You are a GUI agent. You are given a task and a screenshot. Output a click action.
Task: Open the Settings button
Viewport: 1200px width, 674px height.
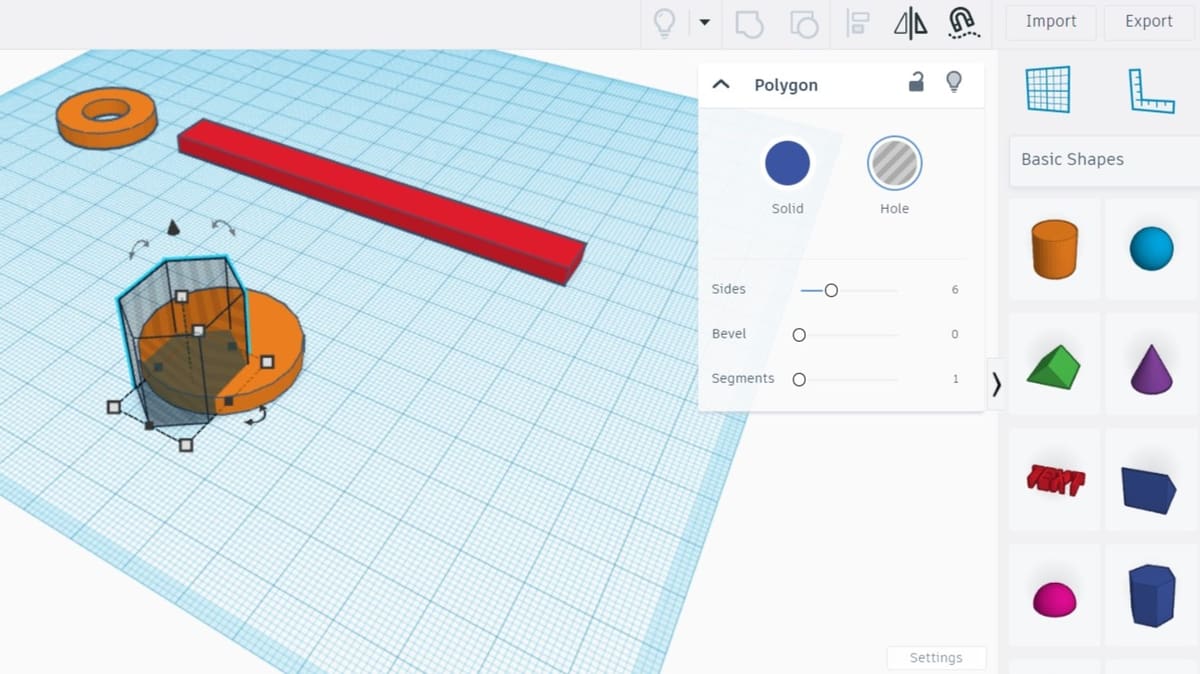[x=936, y=658]
